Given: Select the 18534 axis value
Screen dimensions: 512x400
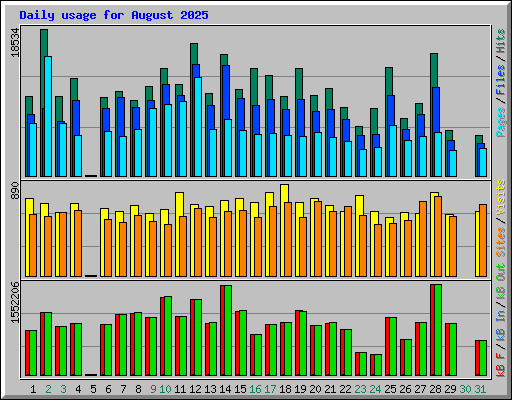Looking at the screenshot, I should [x=15, y=42].
